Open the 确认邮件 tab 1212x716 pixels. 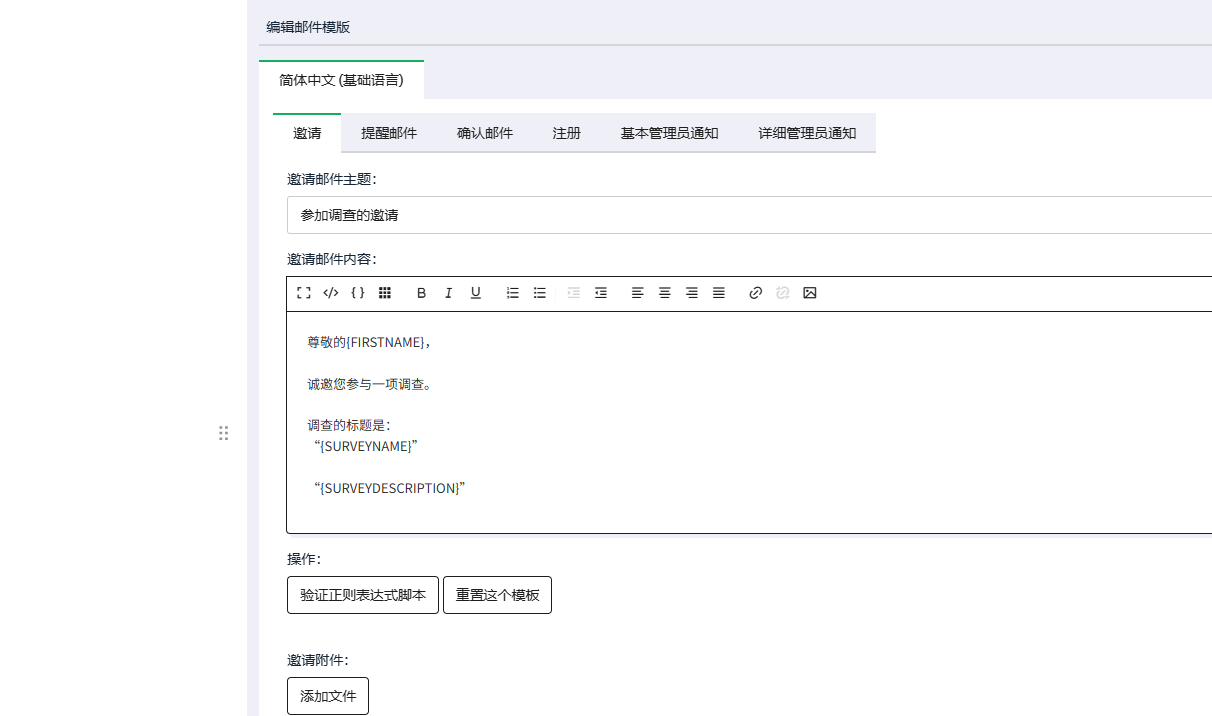485,133
